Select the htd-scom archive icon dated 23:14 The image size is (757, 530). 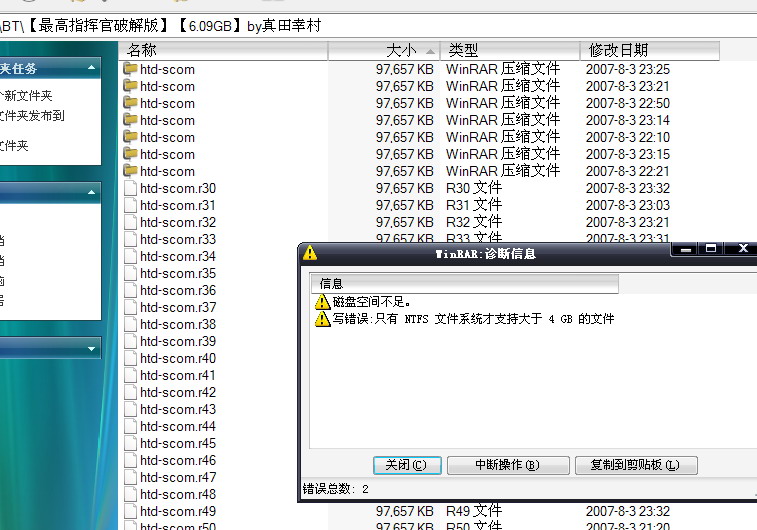coord(130,120)
